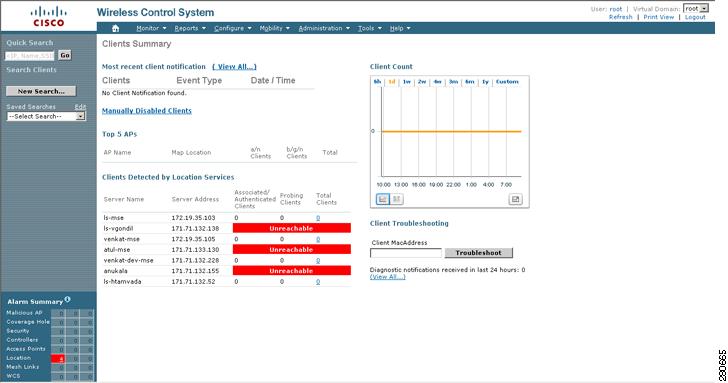
Task: Click Unreachable status for anukala
Action: pos(292,271)
